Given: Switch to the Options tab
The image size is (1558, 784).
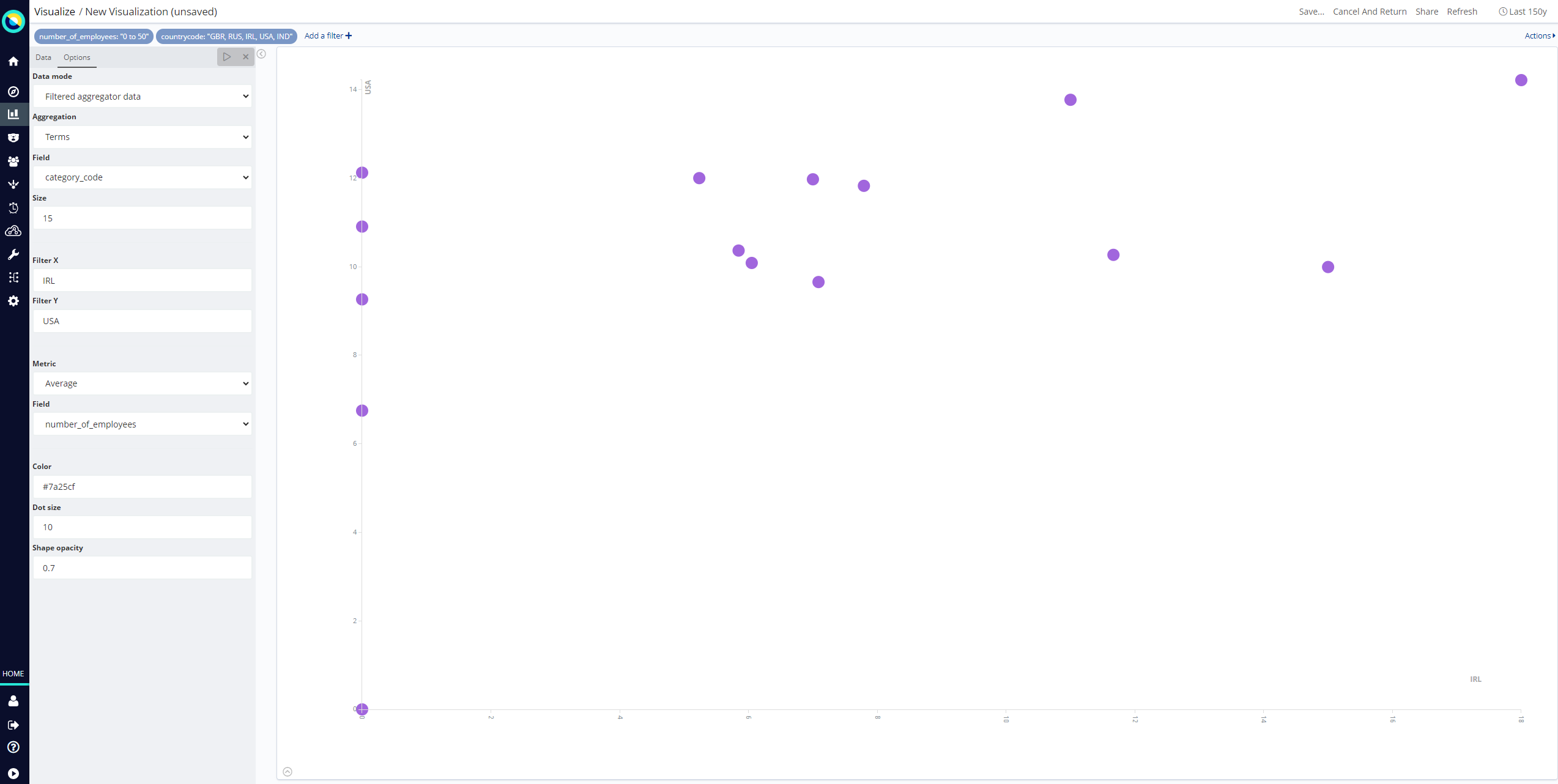Looking at the screenshot, I should click(x=77, y=57).
